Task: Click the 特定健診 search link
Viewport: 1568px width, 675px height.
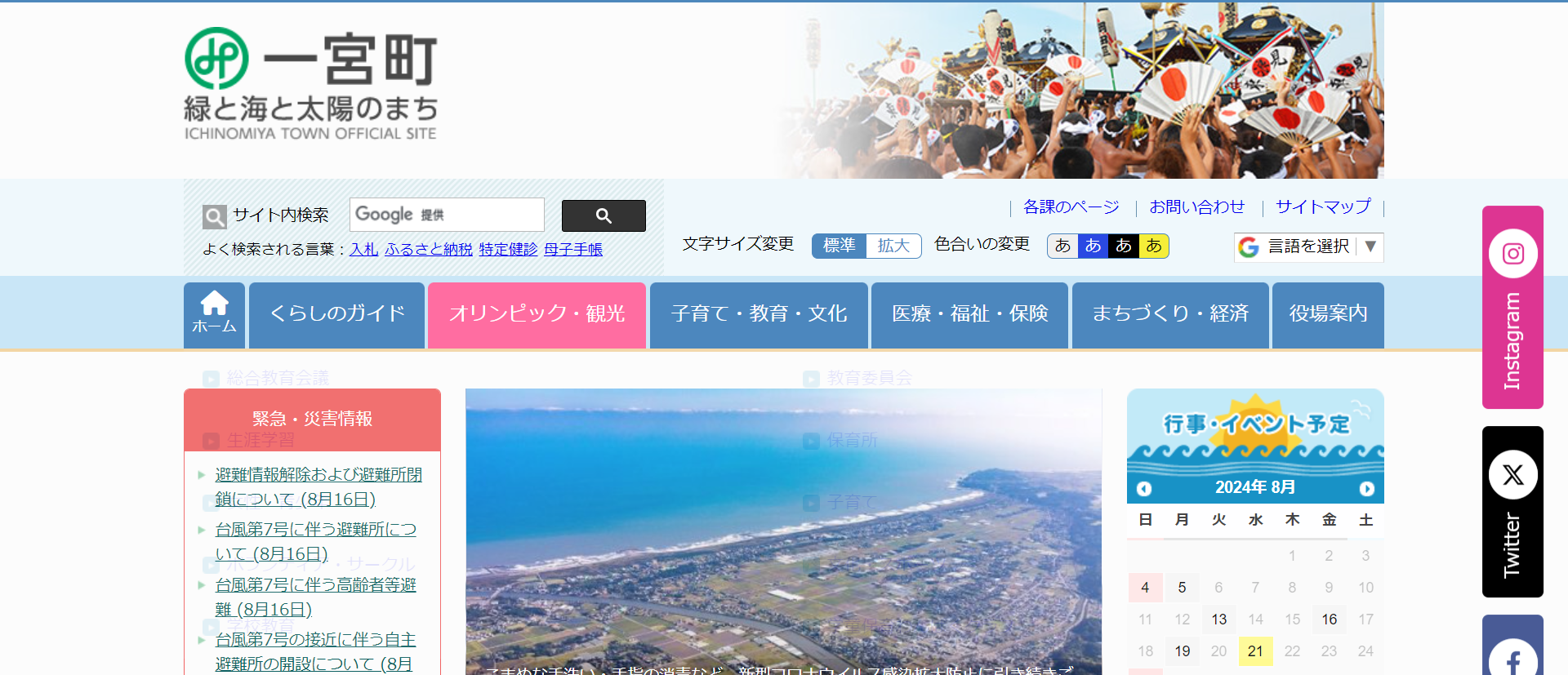Action: [x=508, y=250]
